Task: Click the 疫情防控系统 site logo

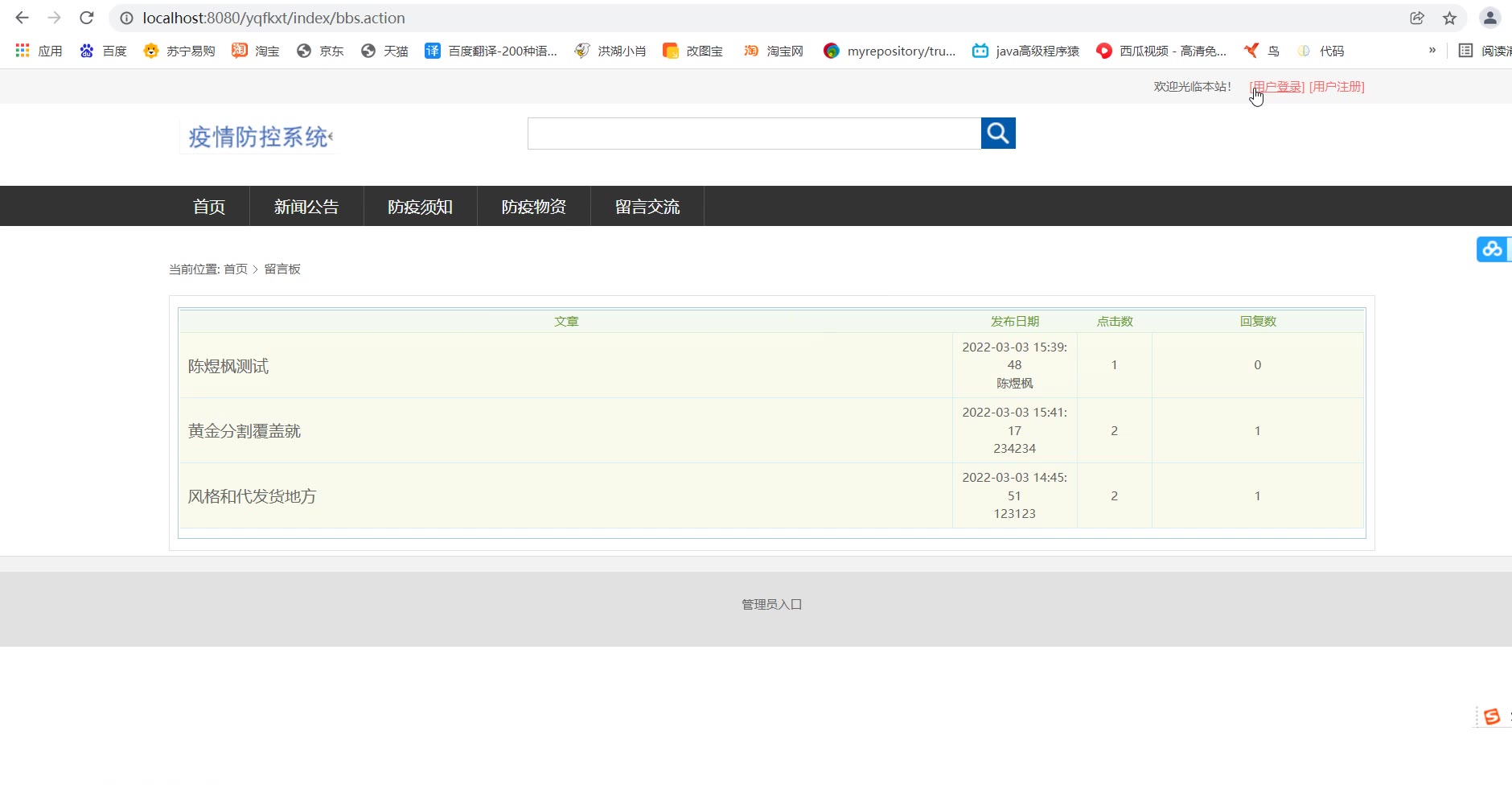Action: click(259, 137)
